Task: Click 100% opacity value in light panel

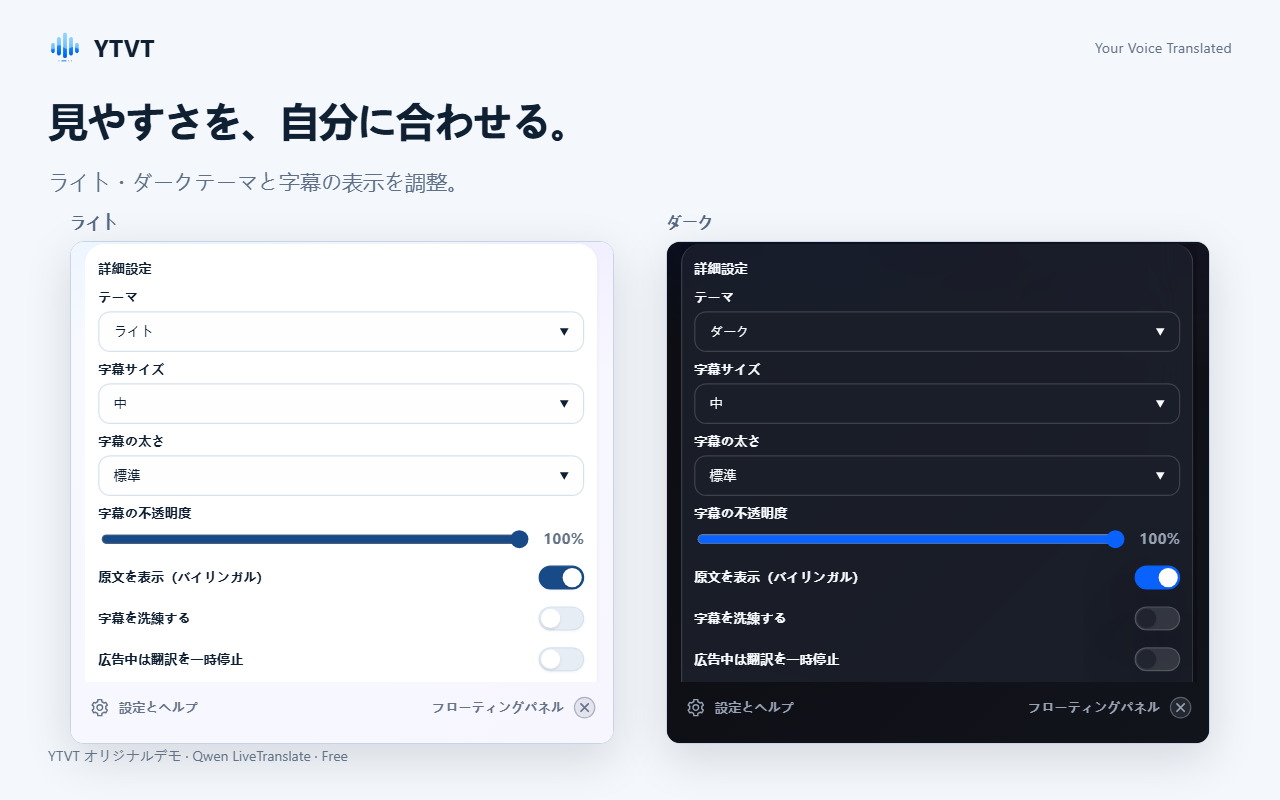Action: (564, 539)
